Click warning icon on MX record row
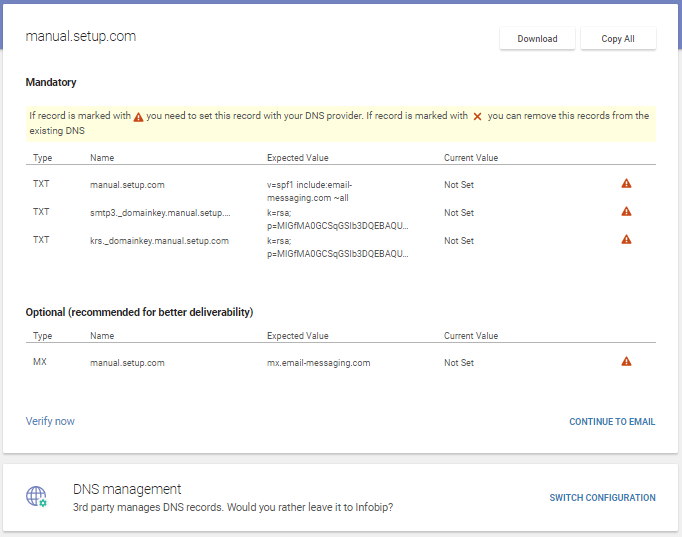The height and width of the screenshot is (537, 682). [626, 362]
